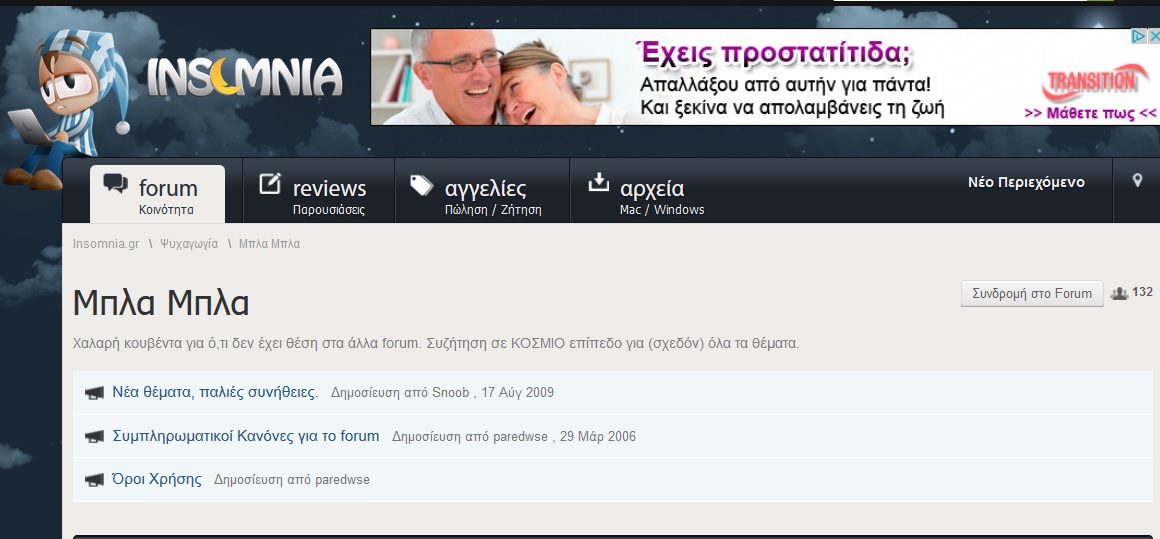Click the Μπλα Μπλα page heading
This screenshot has width=1160, height=539.
161,303
